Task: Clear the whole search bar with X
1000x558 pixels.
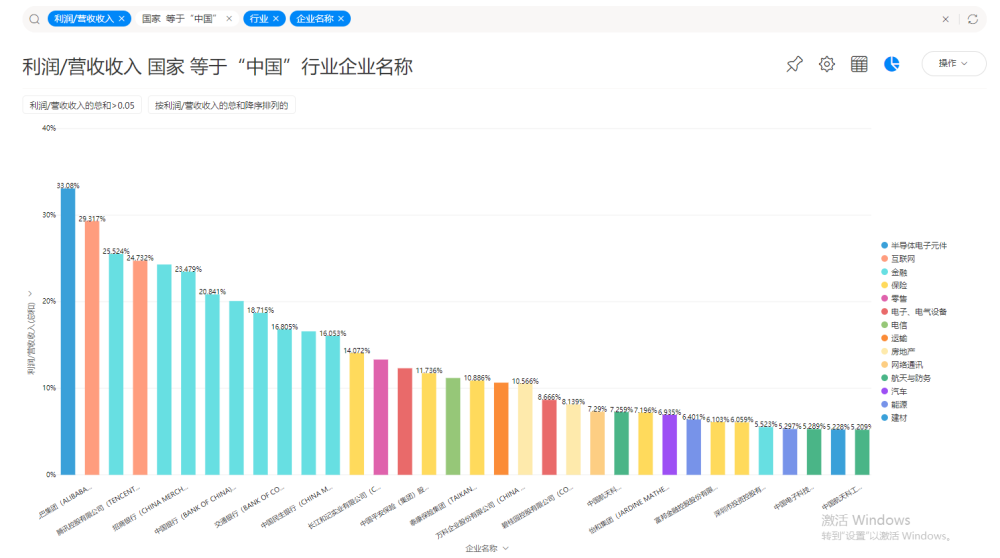Action: click(x=946, y=19)
